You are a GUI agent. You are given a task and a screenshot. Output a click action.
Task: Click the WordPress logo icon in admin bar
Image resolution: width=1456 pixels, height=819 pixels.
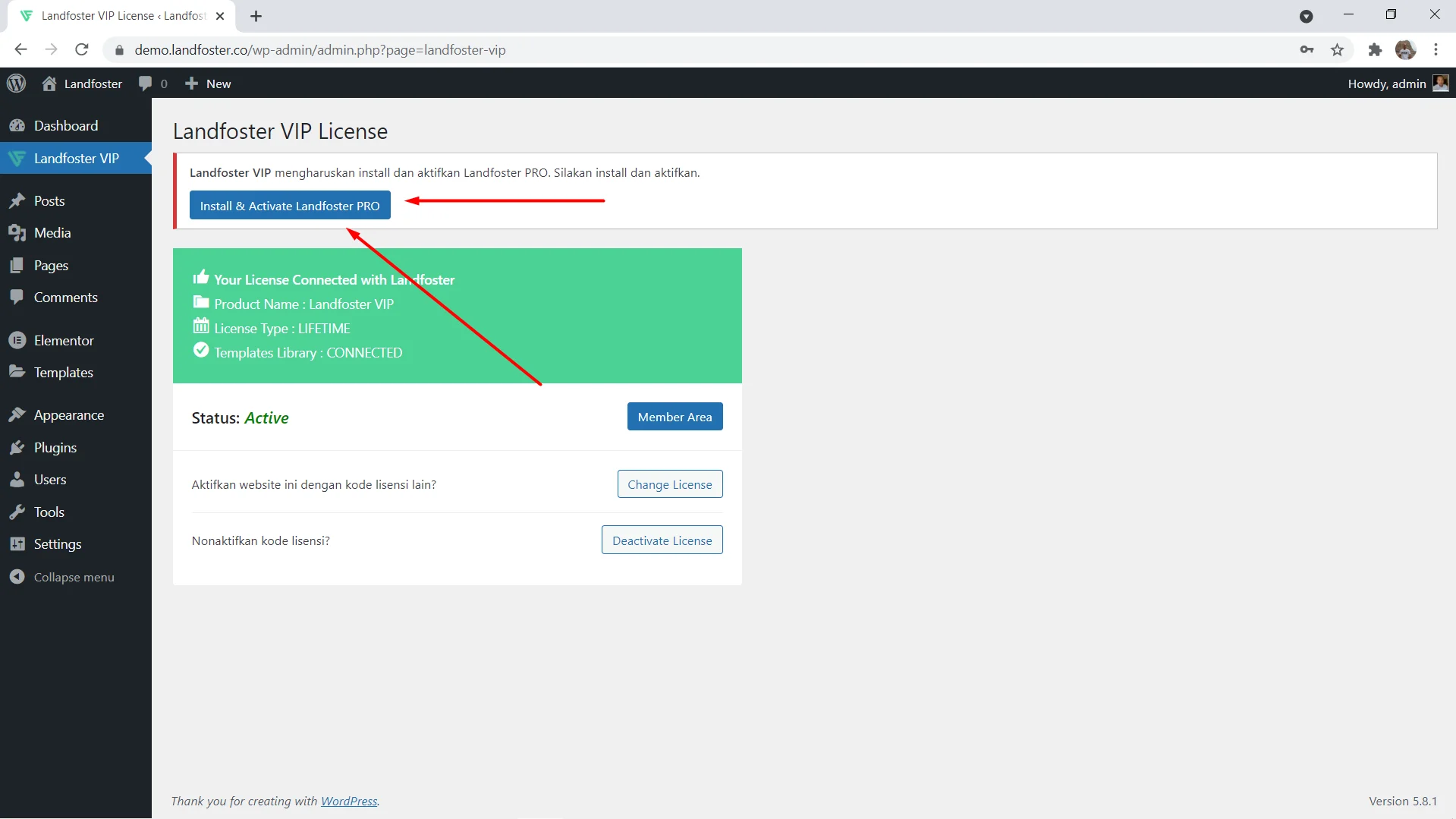point(17,83)
